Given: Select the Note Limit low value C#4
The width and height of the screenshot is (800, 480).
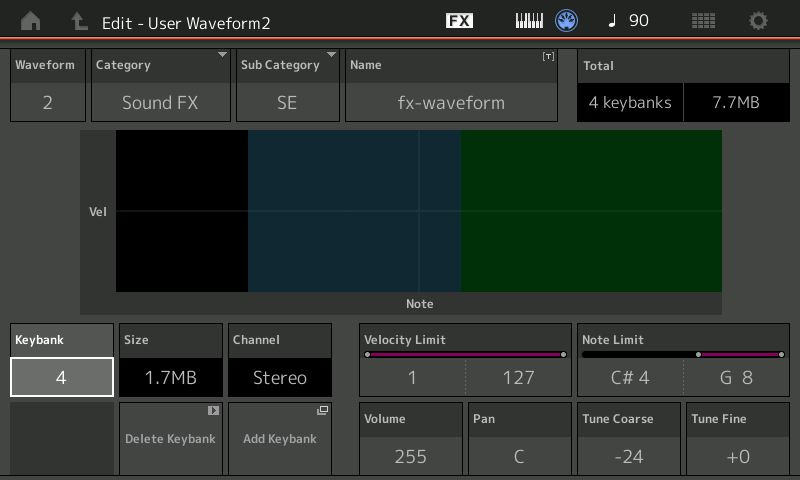Looking at the screenshot, I should 630,377.
